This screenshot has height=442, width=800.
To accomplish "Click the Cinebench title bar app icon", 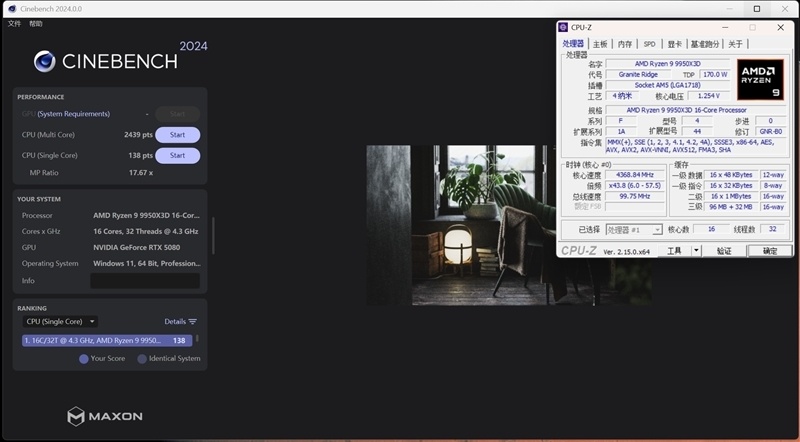I will [x=12, y=9].
